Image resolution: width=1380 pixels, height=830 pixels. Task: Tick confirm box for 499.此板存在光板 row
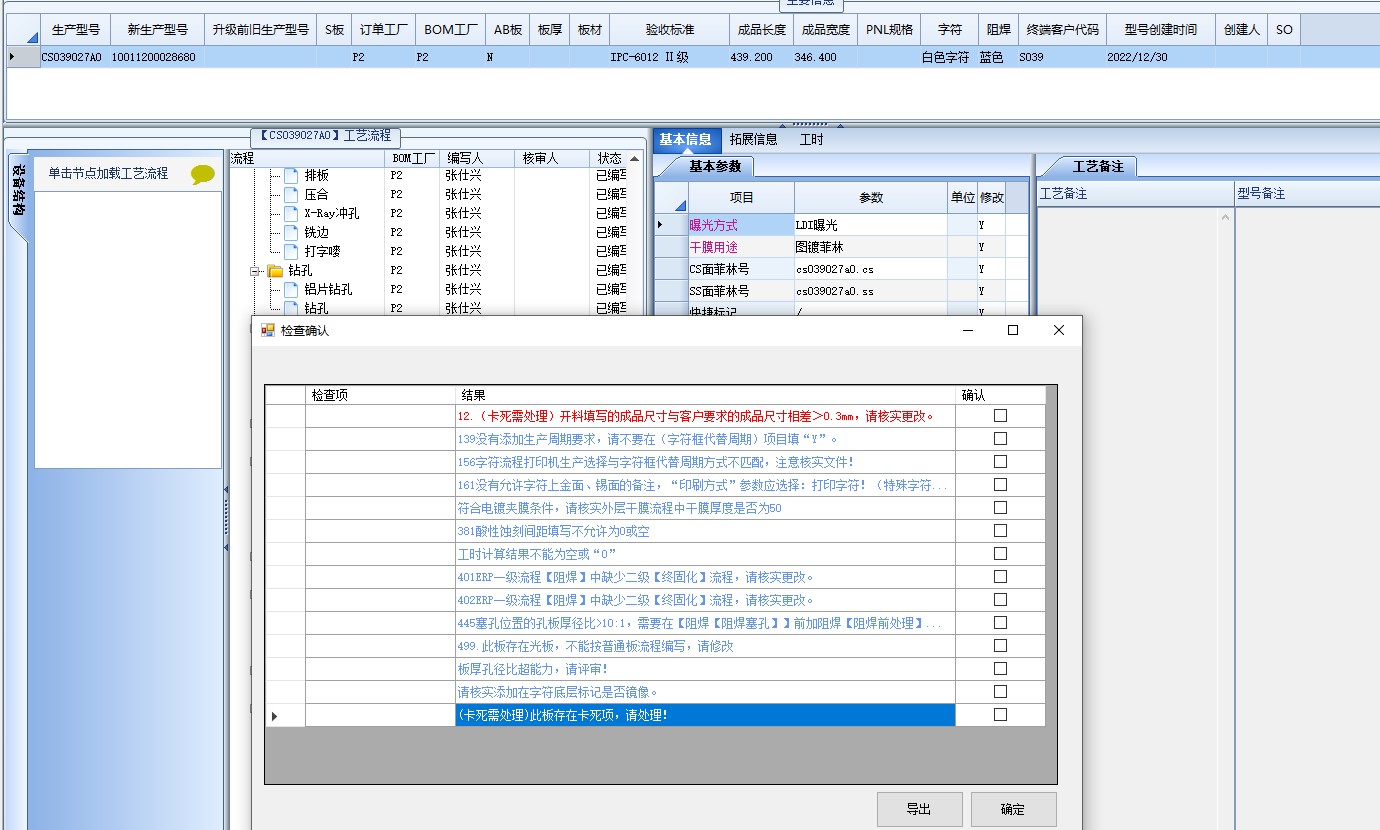(x=1000, y=646)
